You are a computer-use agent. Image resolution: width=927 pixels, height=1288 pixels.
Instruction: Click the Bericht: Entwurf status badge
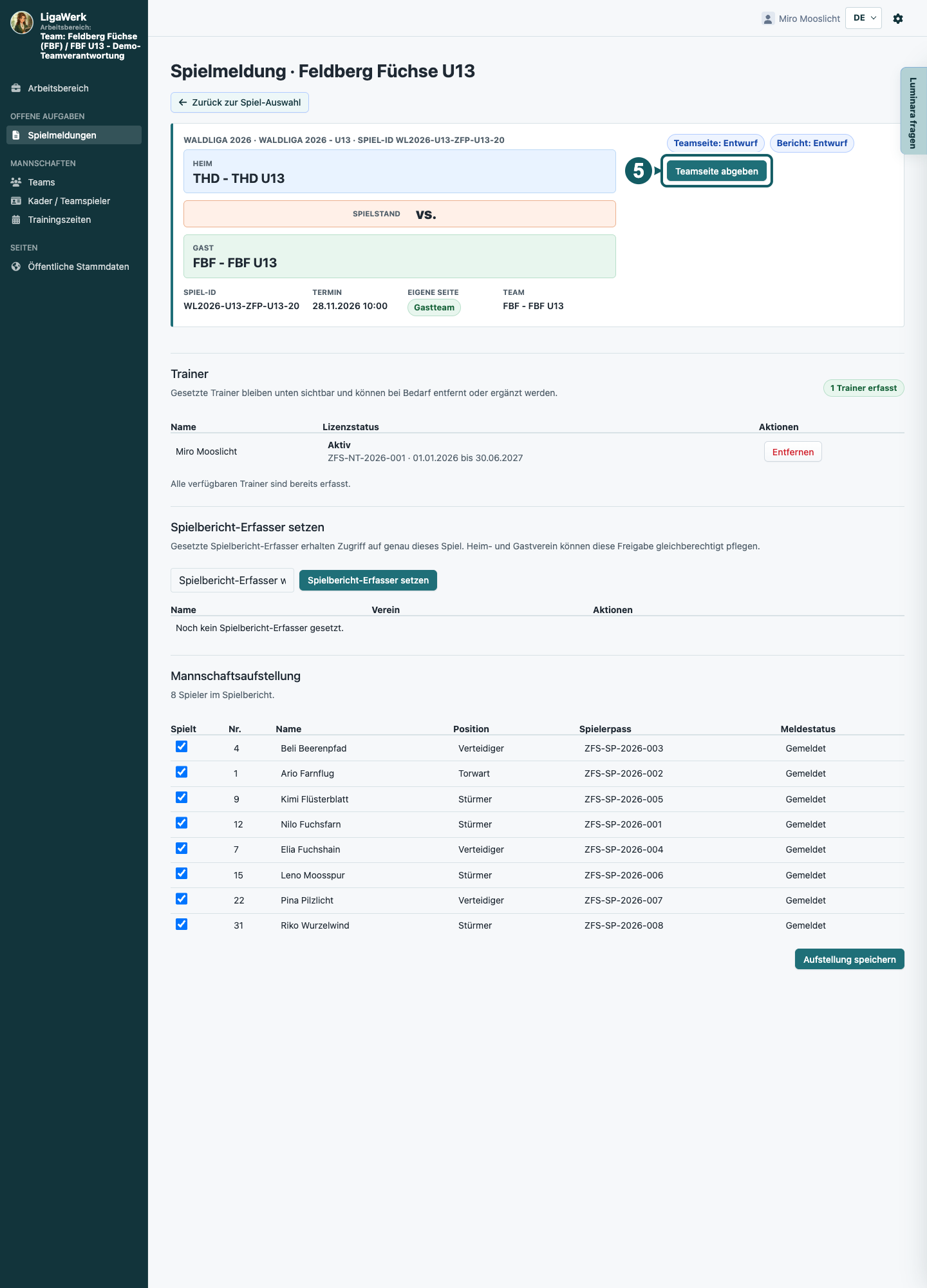[x=812, y=143]
